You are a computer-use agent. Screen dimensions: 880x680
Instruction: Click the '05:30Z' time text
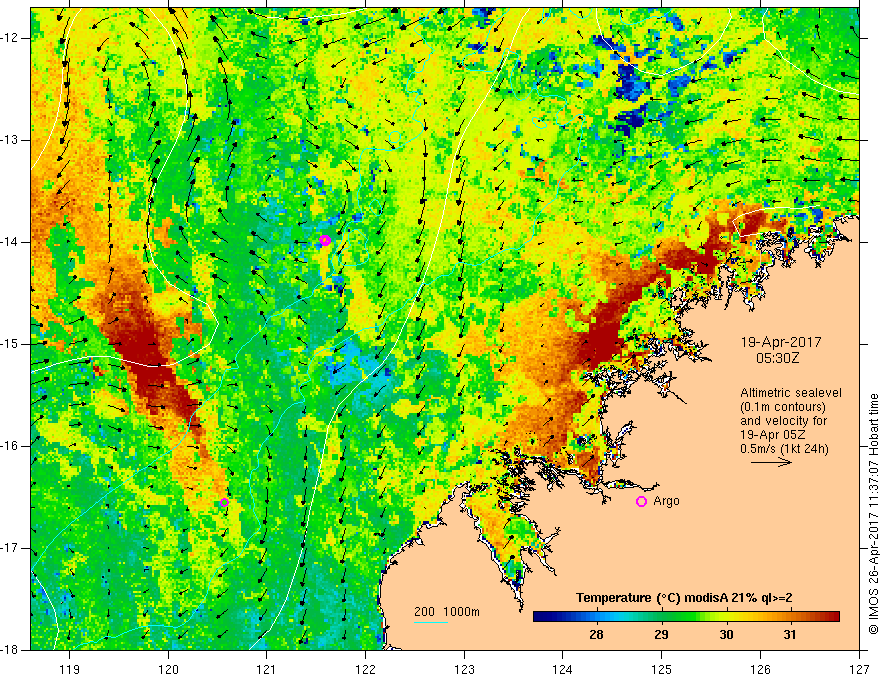pyautogui.click(x=777, y=358)
